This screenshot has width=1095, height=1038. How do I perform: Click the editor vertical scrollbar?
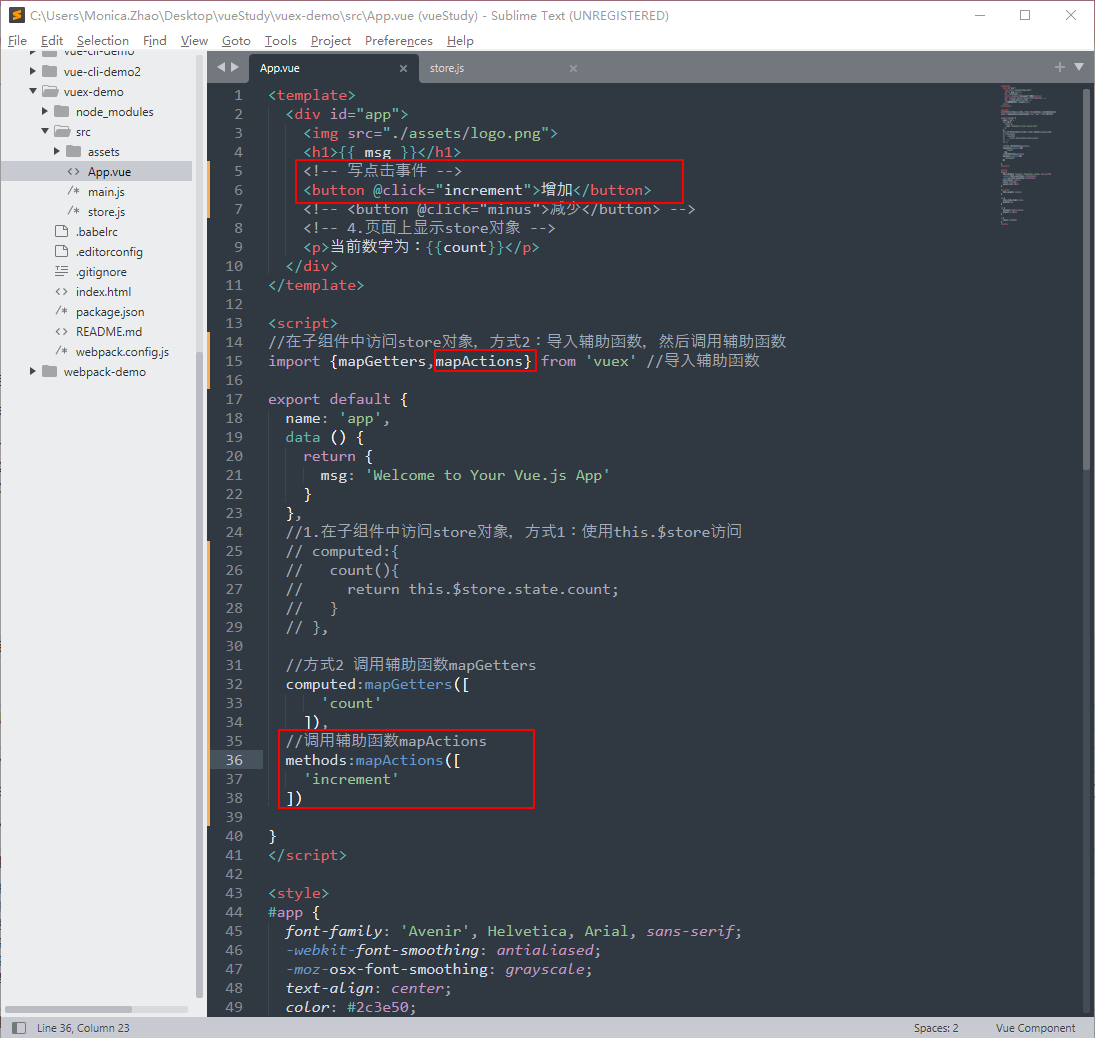(1087, 279)
